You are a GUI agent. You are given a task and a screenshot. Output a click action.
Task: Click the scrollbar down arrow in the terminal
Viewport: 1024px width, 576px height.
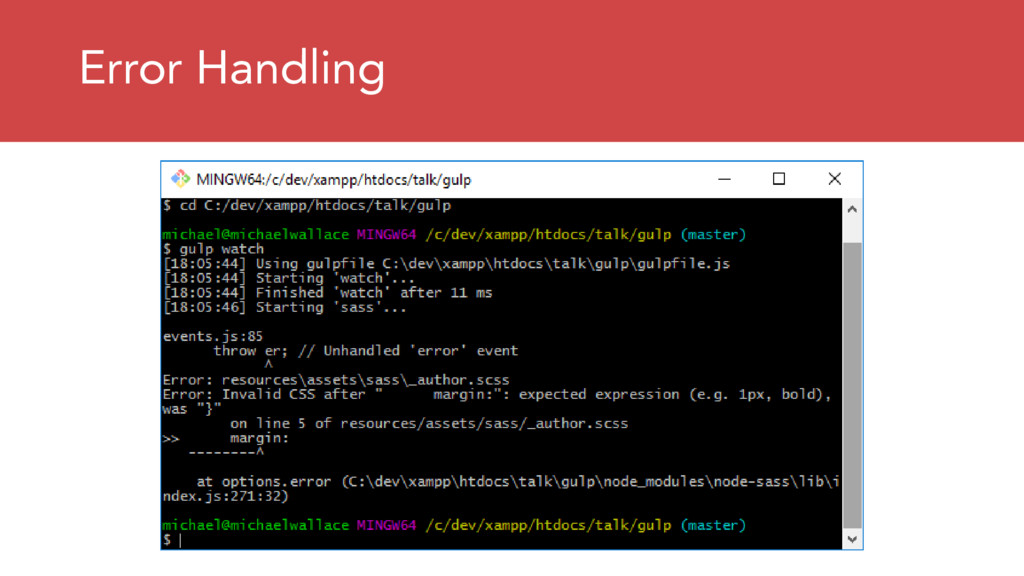pos(852,539)
